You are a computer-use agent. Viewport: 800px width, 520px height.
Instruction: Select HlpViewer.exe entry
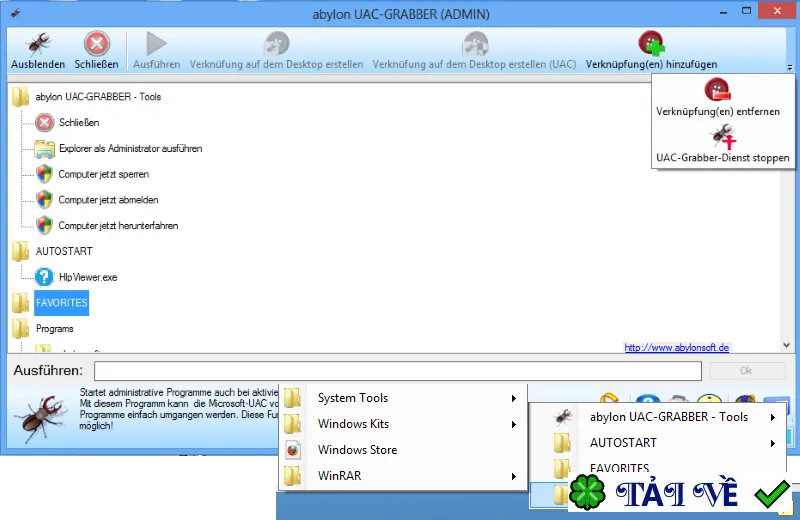(88, 277)
